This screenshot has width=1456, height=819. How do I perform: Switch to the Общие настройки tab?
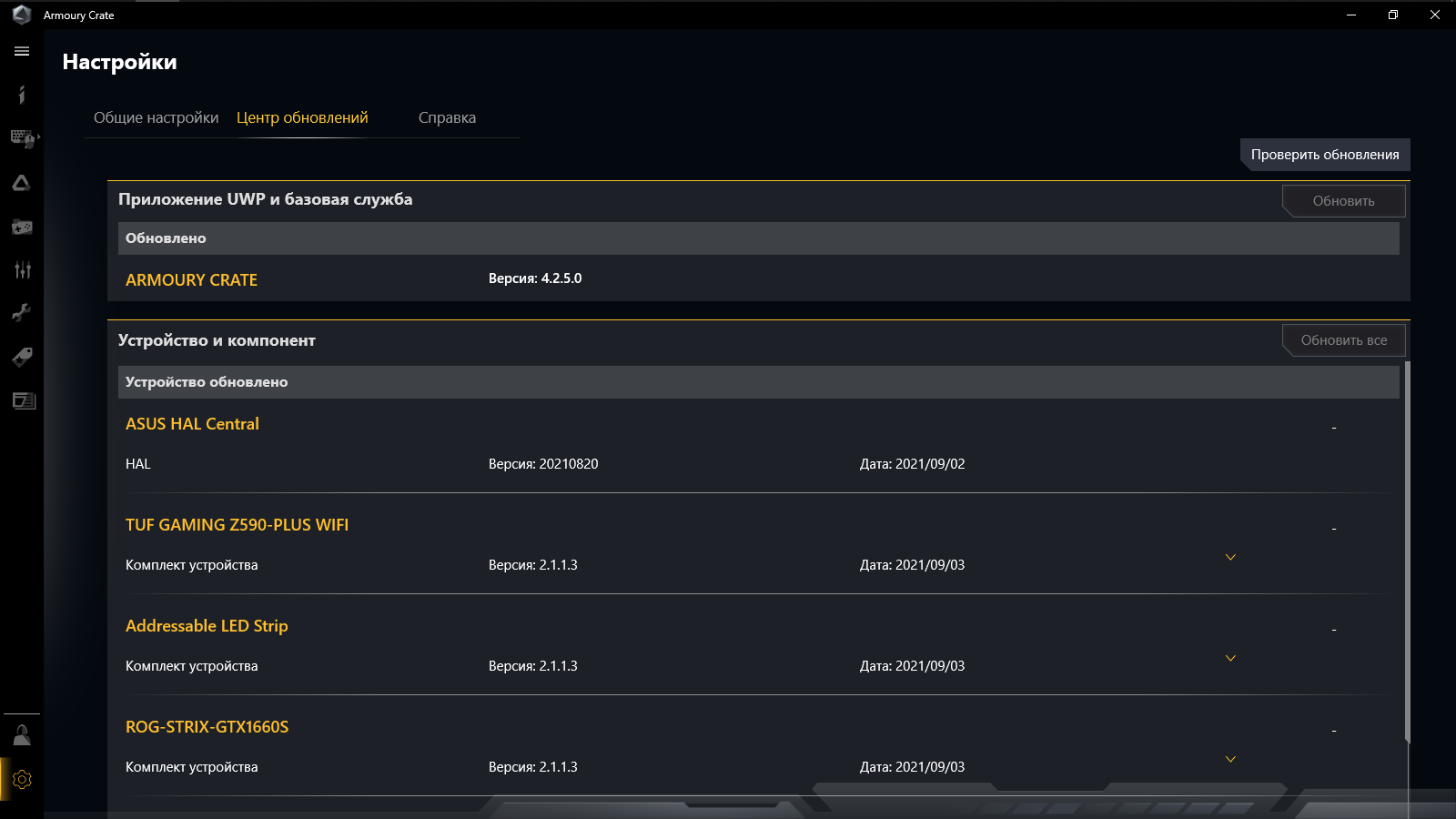156,117
